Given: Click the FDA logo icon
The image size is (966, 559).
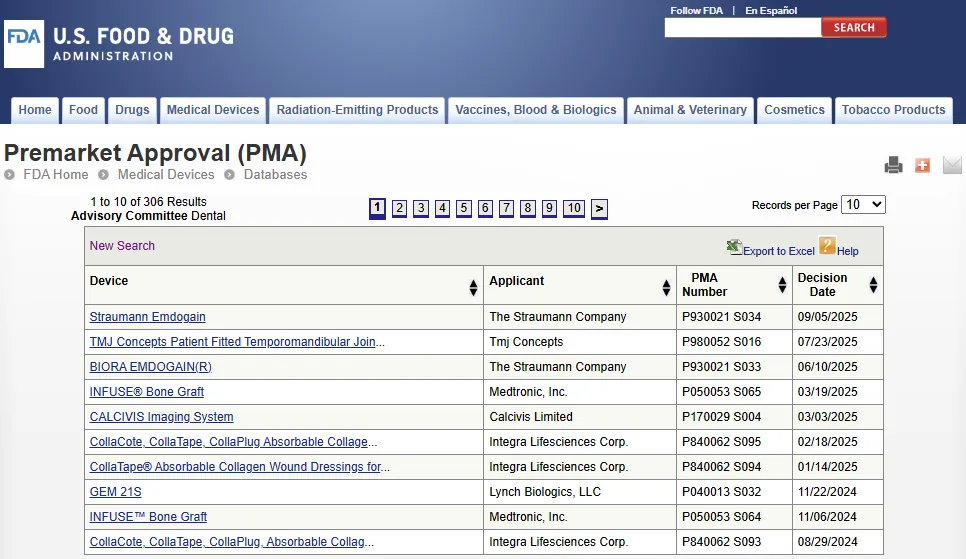Looking at the screenshot, I should [x=24, y=44].
